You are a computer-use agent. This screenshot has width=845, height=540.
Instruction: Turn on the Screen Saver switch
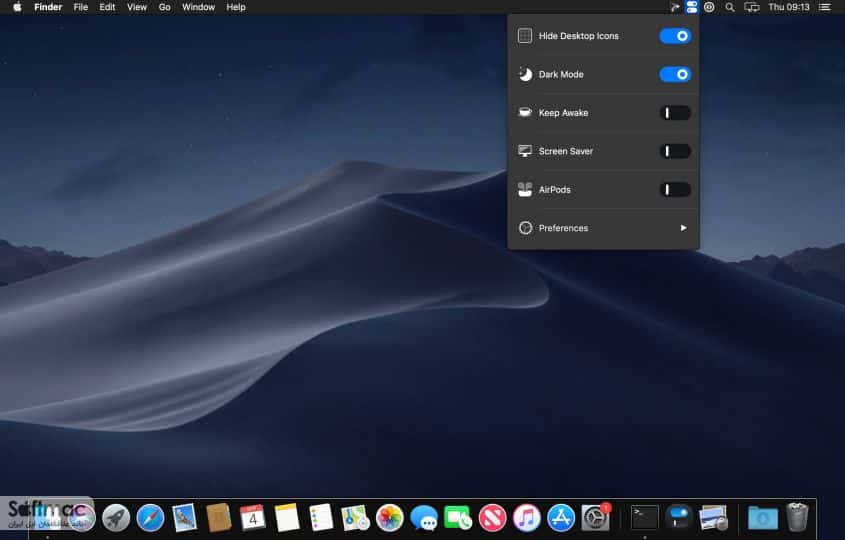point(675,151)
